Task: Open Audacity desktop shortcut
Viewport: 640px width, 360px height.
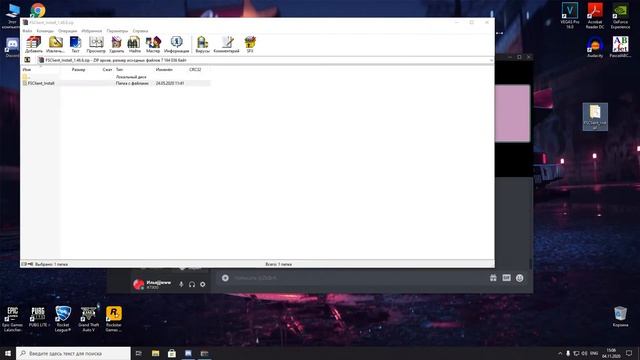Action: 595,47
